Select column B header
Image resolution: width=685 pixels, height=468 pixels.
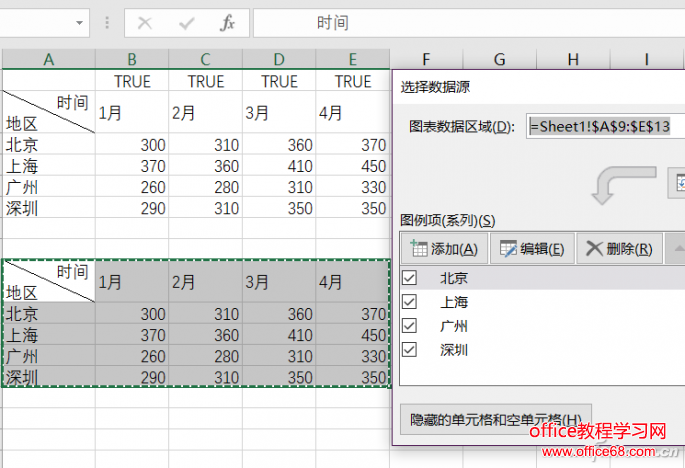(132, 59)
